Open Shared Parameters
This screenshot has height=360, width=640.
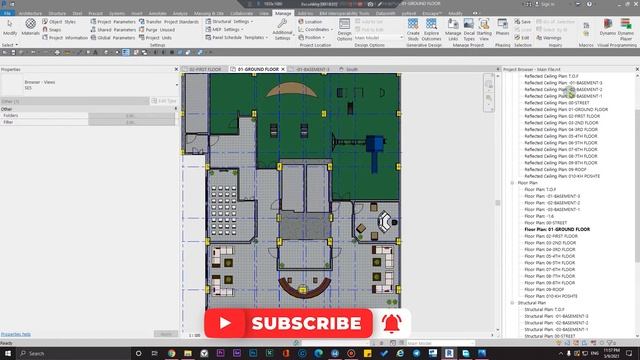click(x=113, y=30)
